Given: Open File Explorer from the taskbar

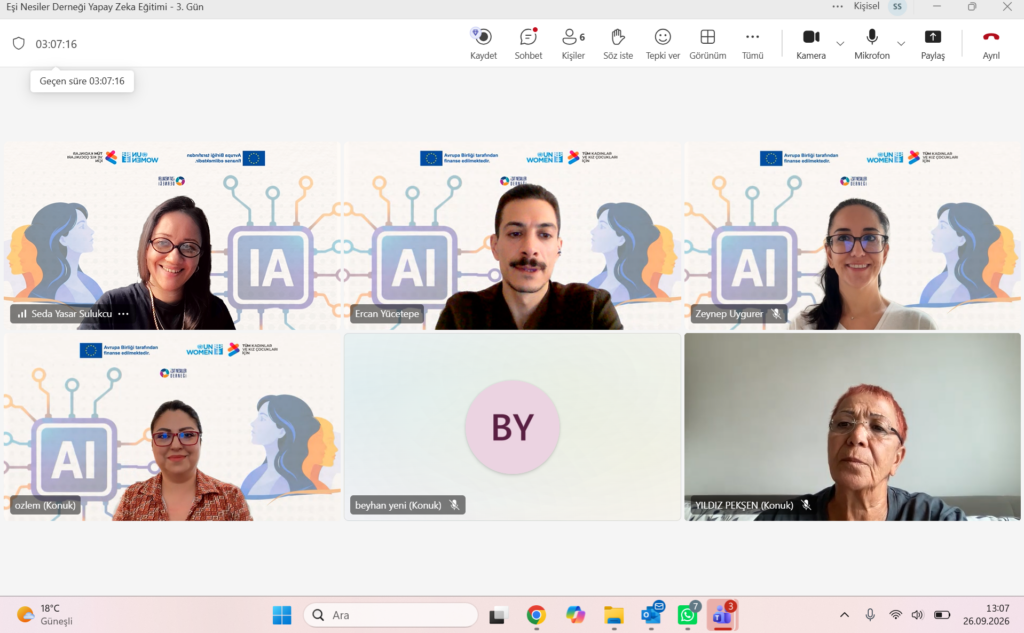Looking at the screenshot, I should point(613,615).
